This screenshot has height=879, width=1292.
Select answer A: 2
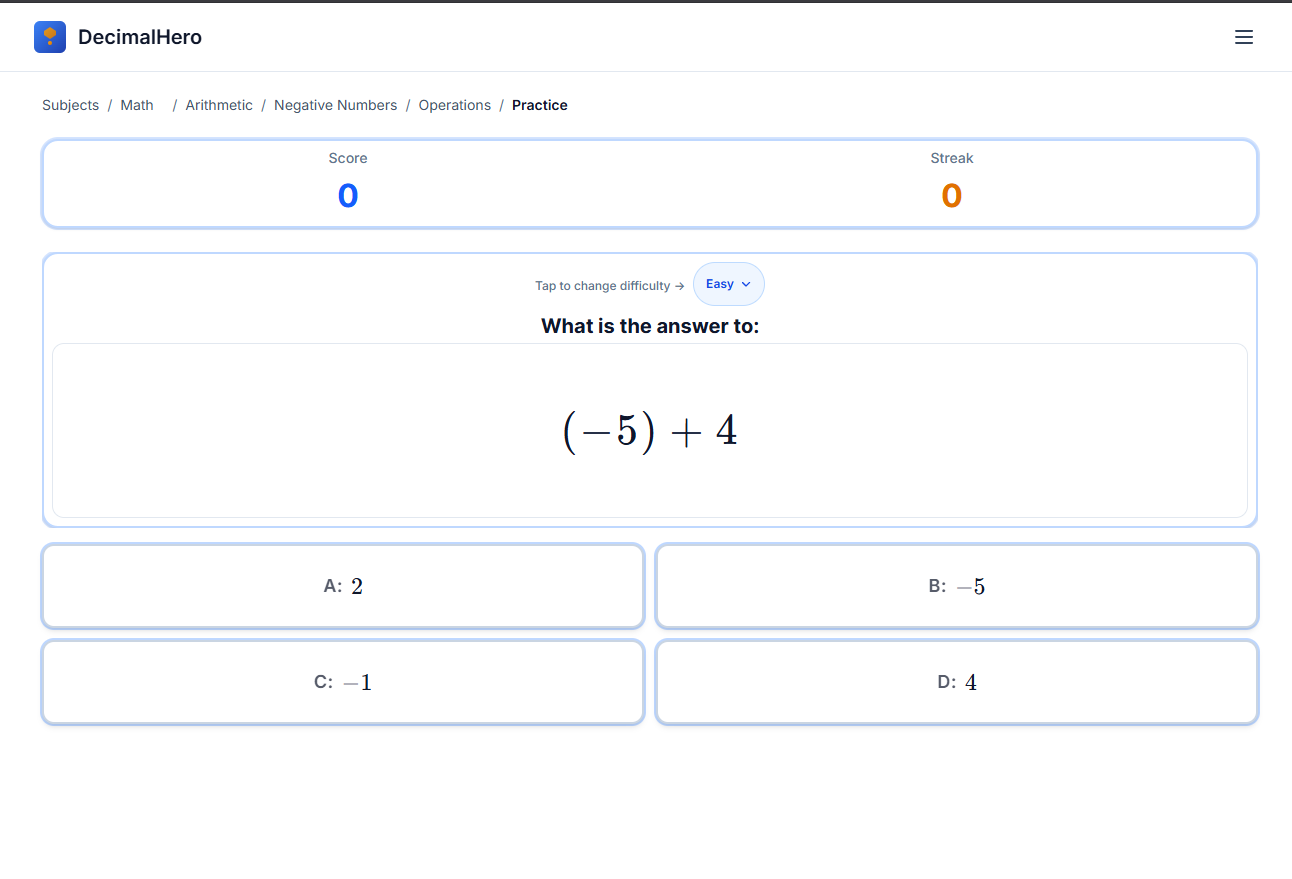click(343, 586)
